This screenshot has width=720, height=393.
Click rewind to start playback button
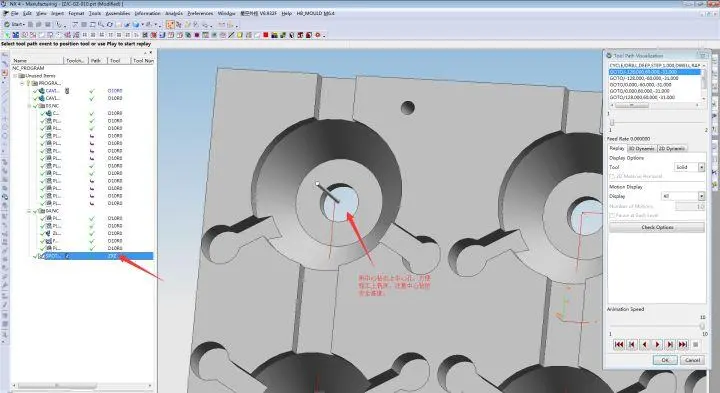pyautogui.click(x=619, y=344)
